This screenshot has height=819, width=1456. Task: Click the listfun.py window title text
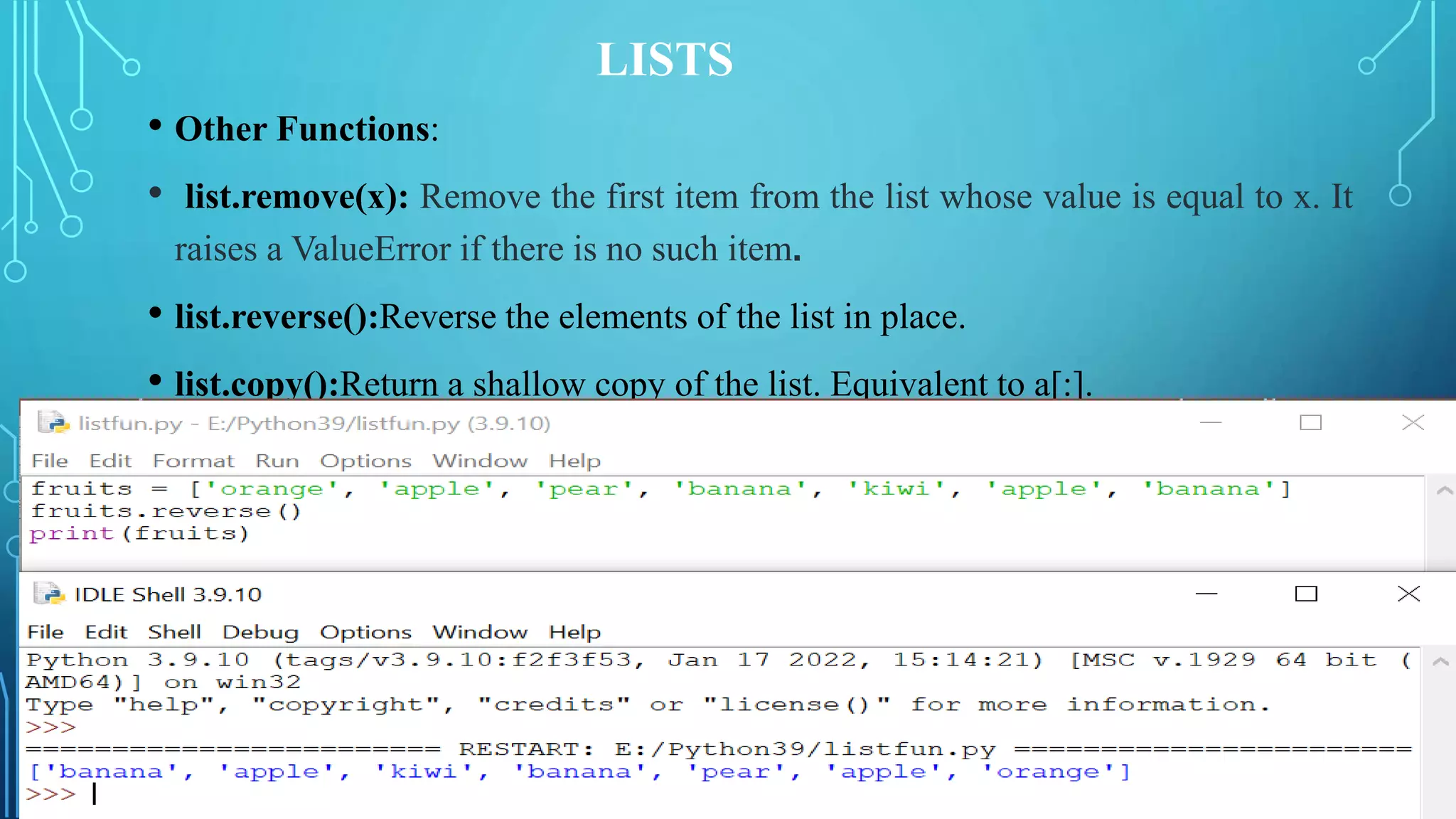coord(314,424)
